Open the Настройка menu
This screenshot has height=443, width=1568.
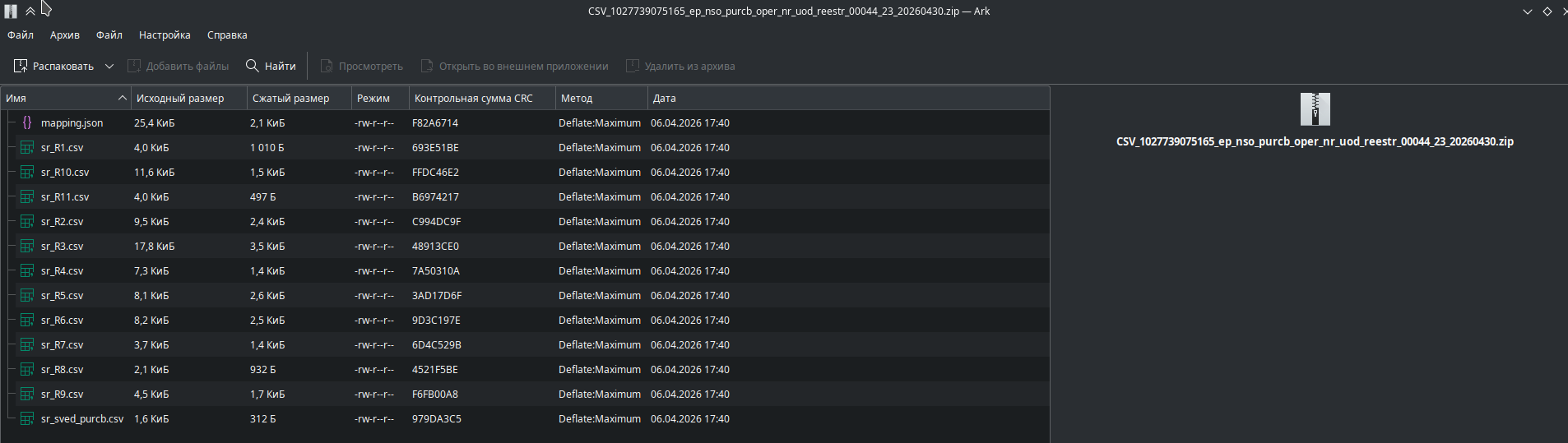click(165, 35)
